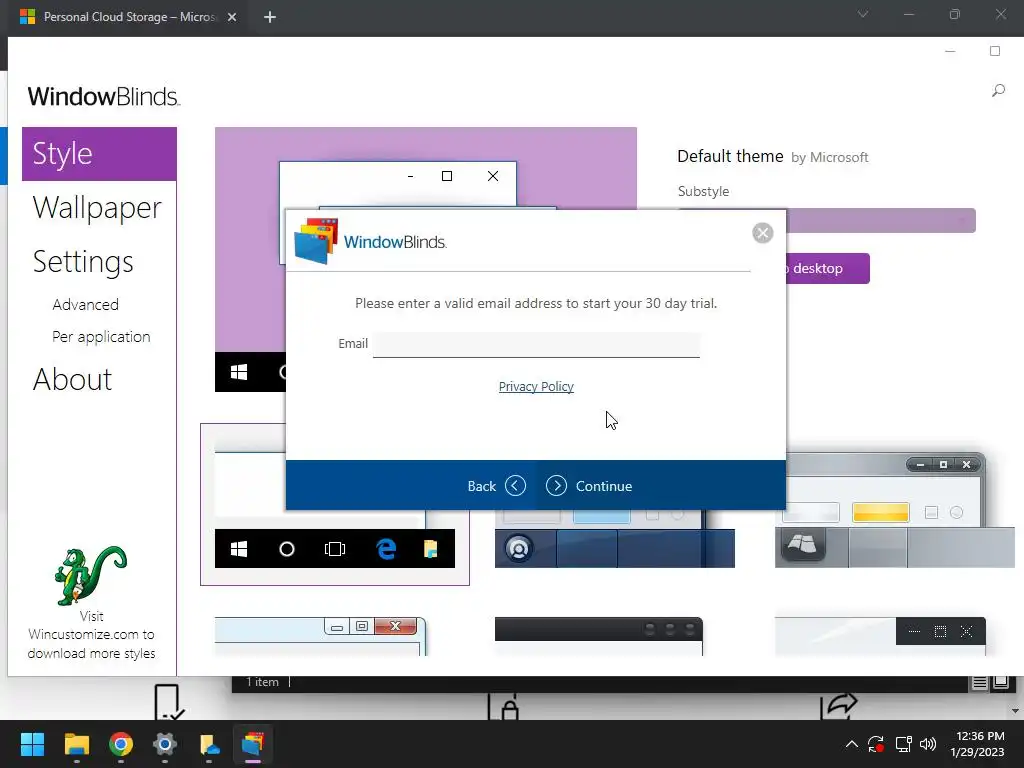Click the phone checkmark icon behind window

click(x=169, y=701)
